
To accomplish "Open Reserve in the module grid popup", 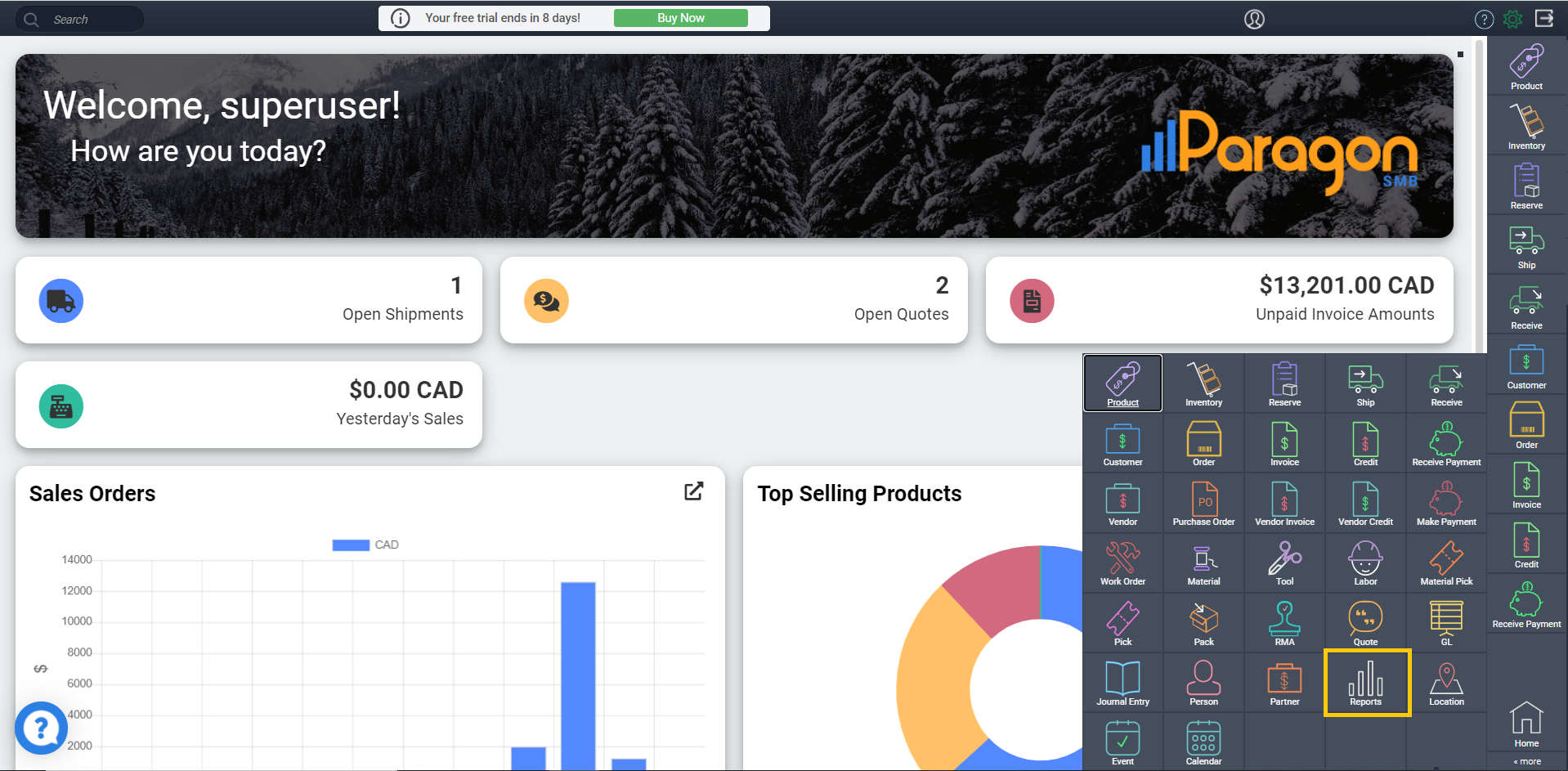I will coord(1284,383).
